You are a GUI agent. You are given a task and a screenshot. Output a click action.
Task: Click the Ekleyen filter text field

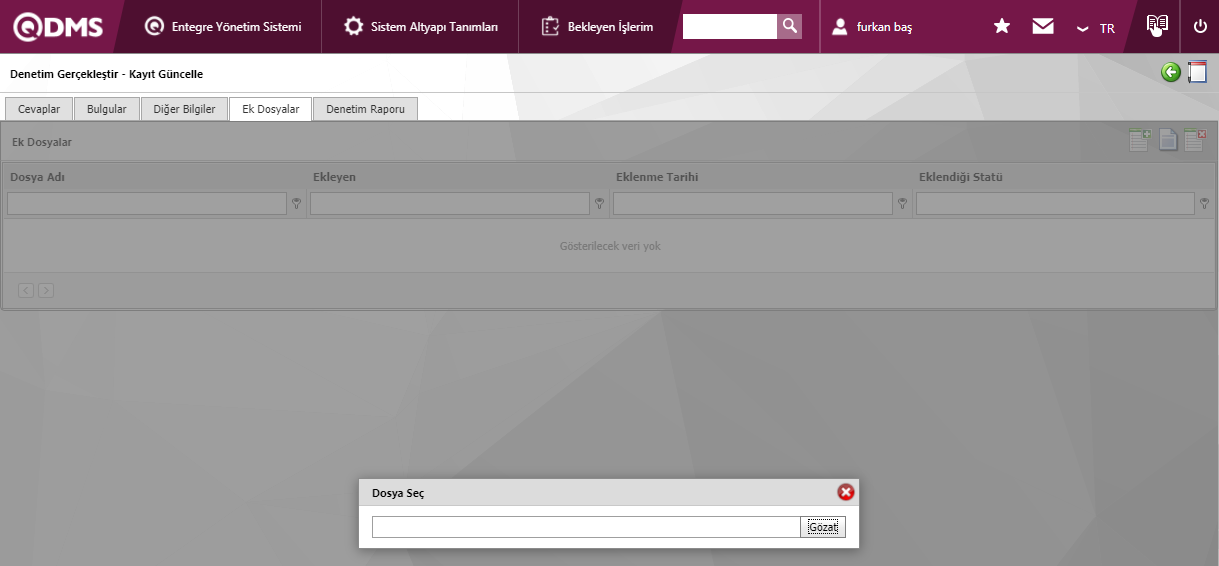coord(449,204)
